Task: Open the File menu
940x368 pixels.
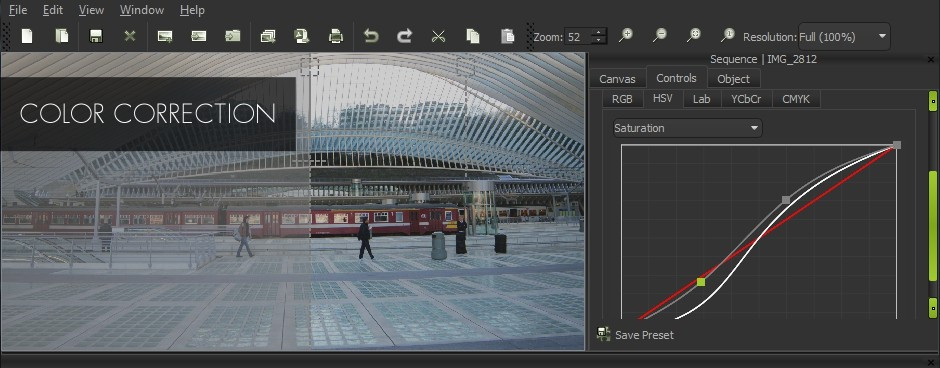Action: click(18, 10)
